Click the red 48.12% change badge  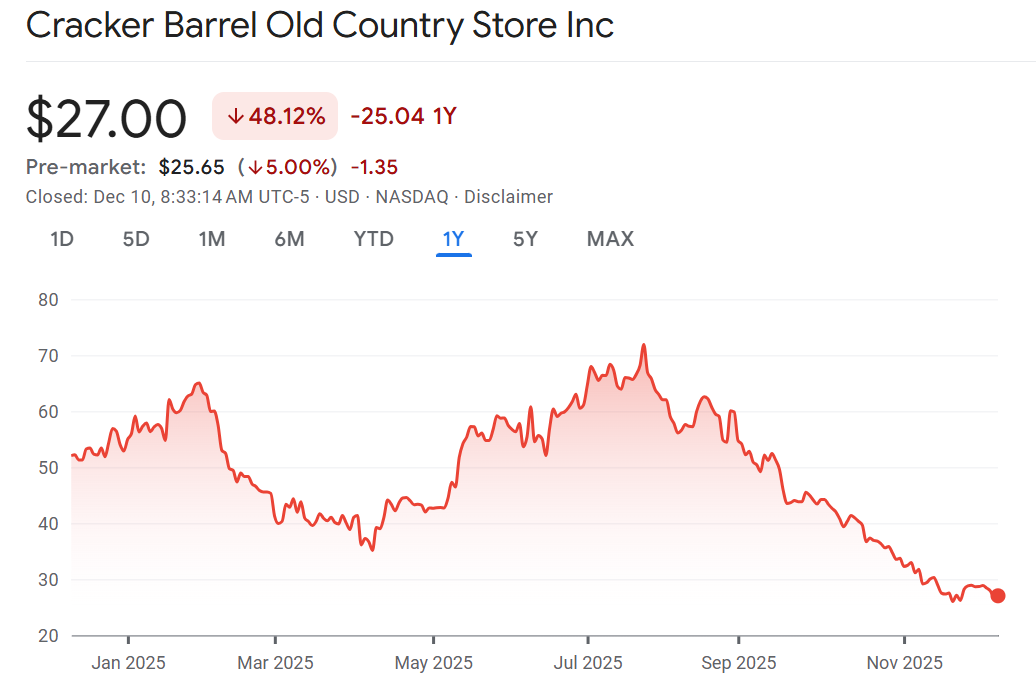(275, 116)
